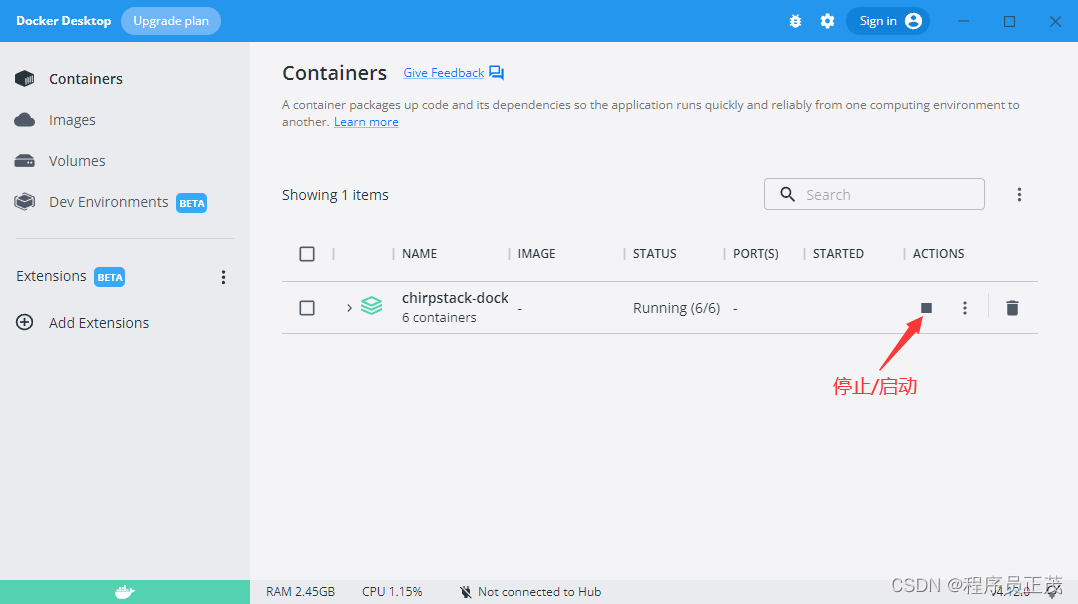Viewport: 1078px width, 604px height.
Task: Stop the chirpstack-dock container
Action: click(925, 308)
